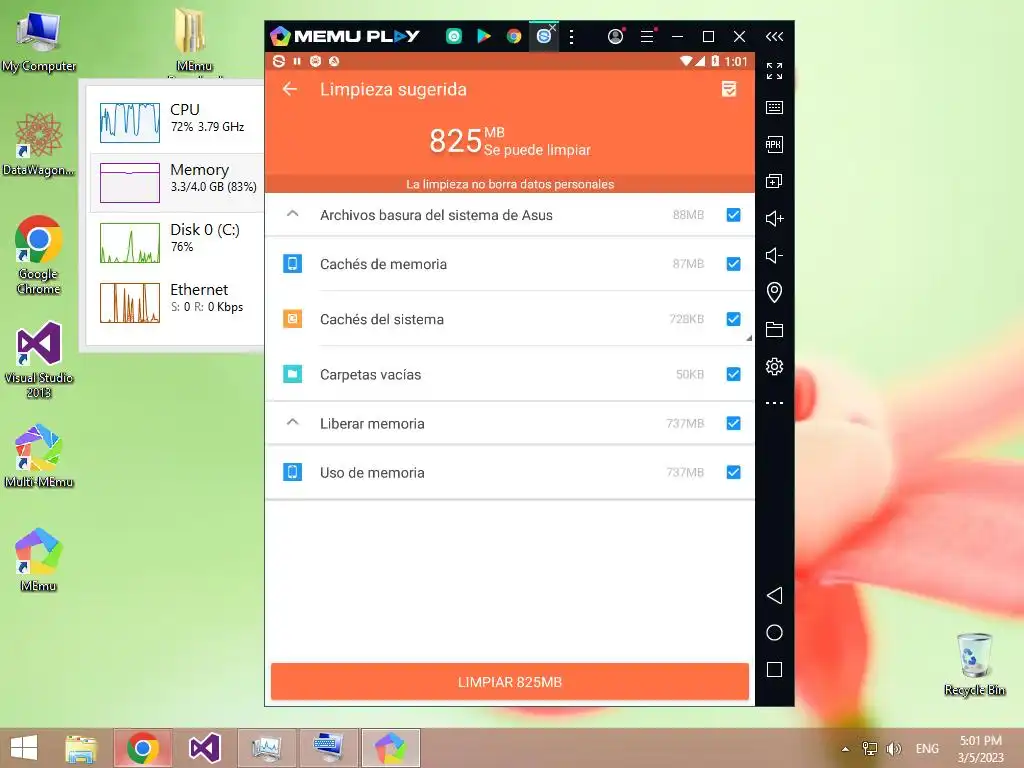
Task: Click the Ethernet throughput graph thumbnail
Action: tap(129, 302)
